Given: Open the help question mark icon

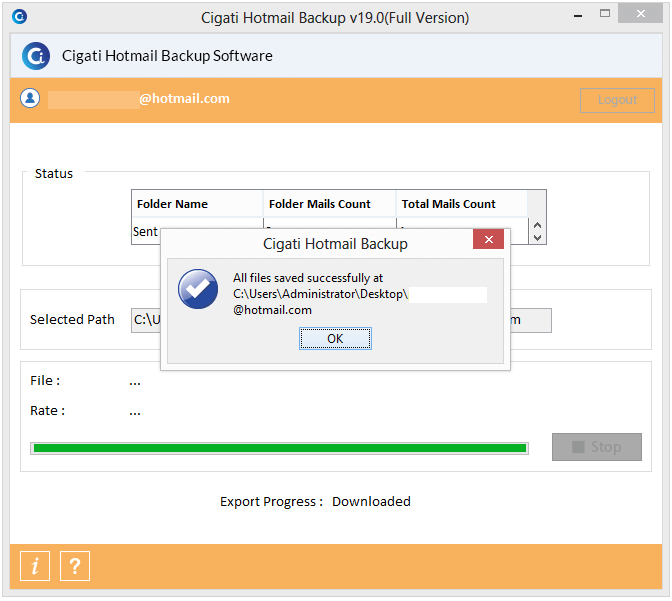Looking at the screenshot, I should tap(75, 566).
